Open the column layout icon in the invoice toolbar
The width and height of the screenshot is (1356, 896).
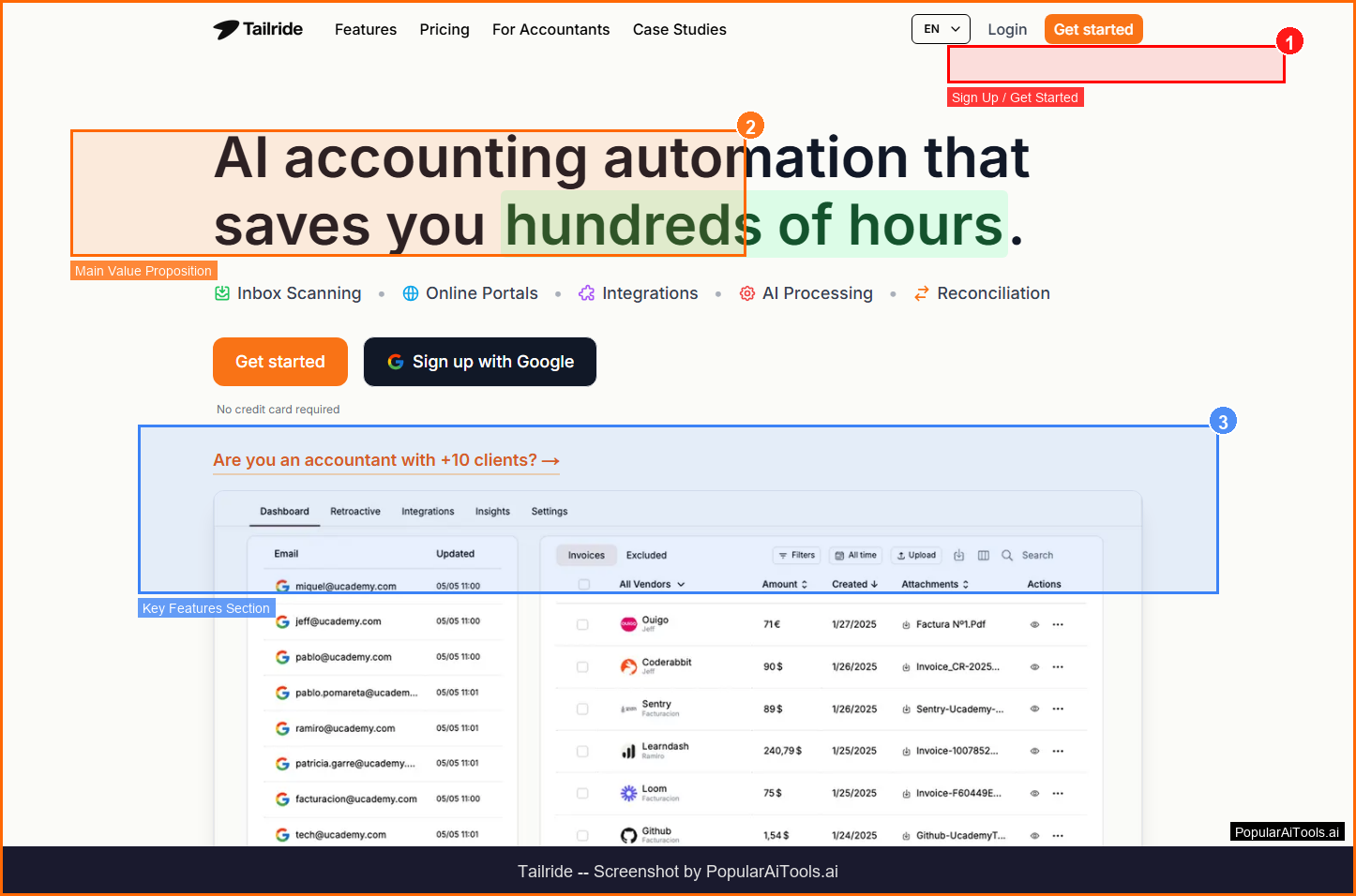(983, 556)
